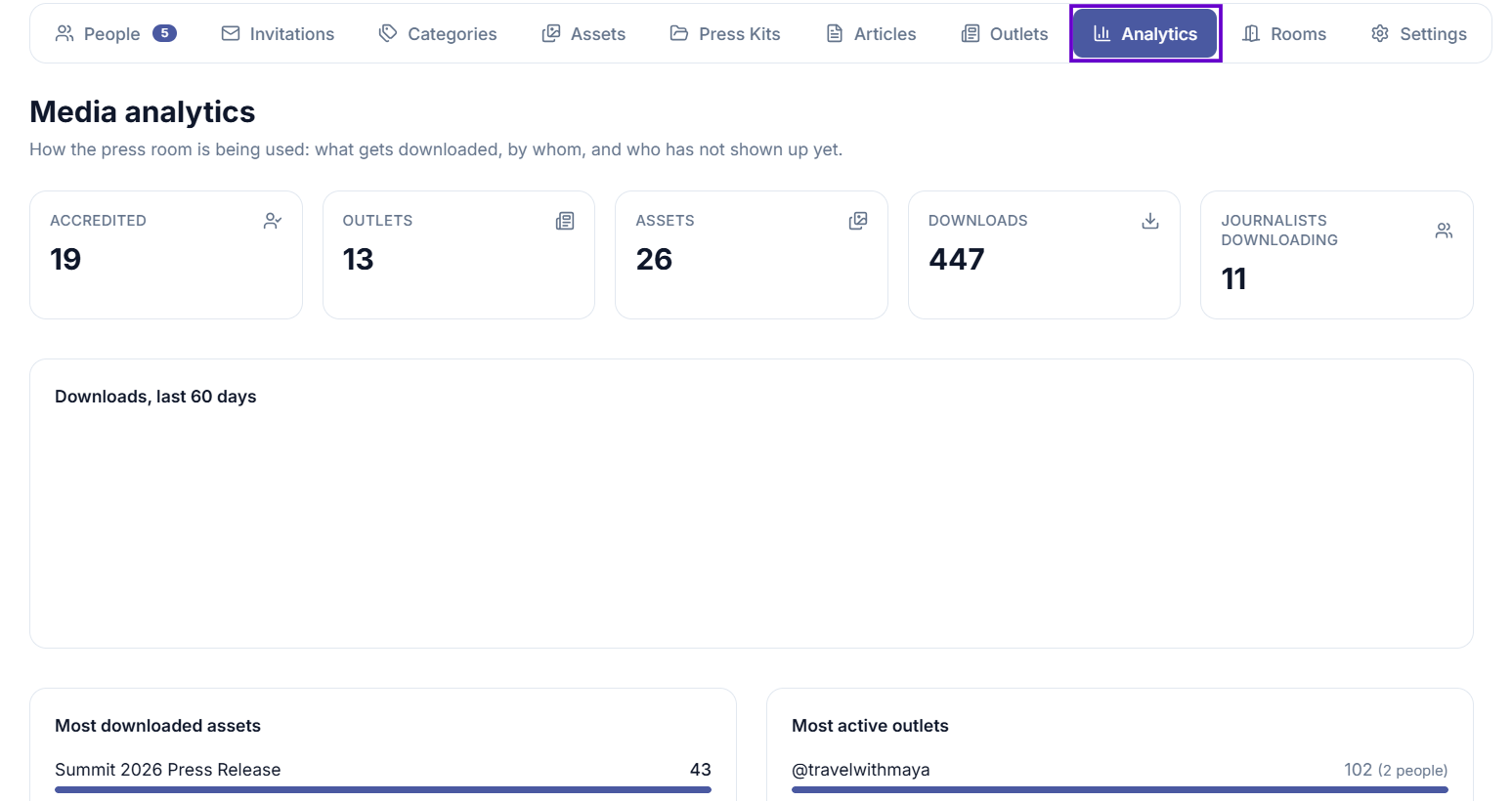Viewport: 1512px width, 801px height.
Task: Click the Invitations envelope icon
Action: click(231, 33)
